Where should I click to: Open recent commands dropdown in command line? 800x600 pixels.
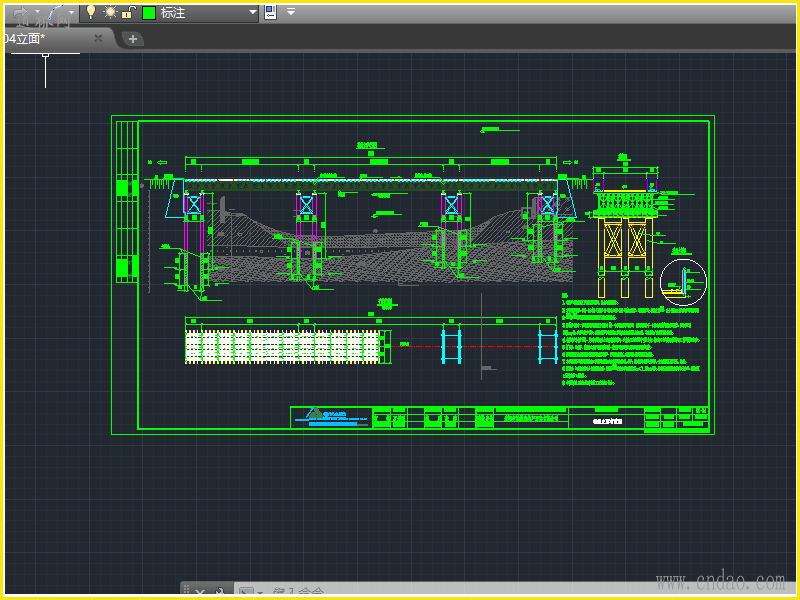coord(248,592)
